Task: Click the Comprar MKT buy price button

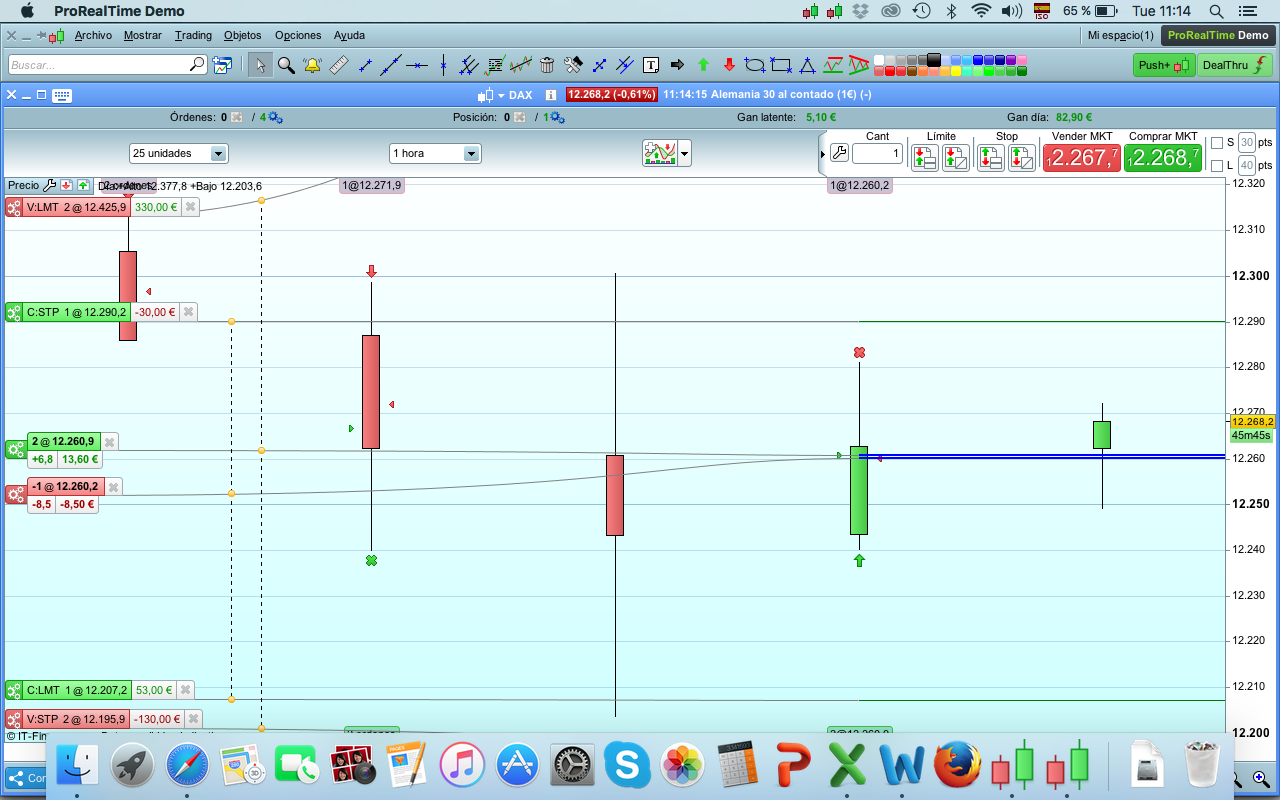Action: 1163,157
